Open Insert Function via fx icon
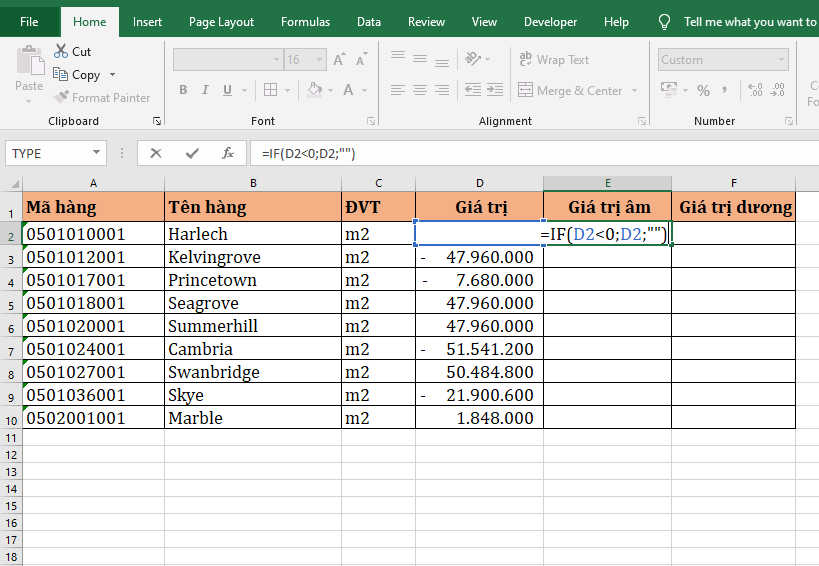Viewport: 819px width, 566px height. pyautogui.click(x=228, y=153)
